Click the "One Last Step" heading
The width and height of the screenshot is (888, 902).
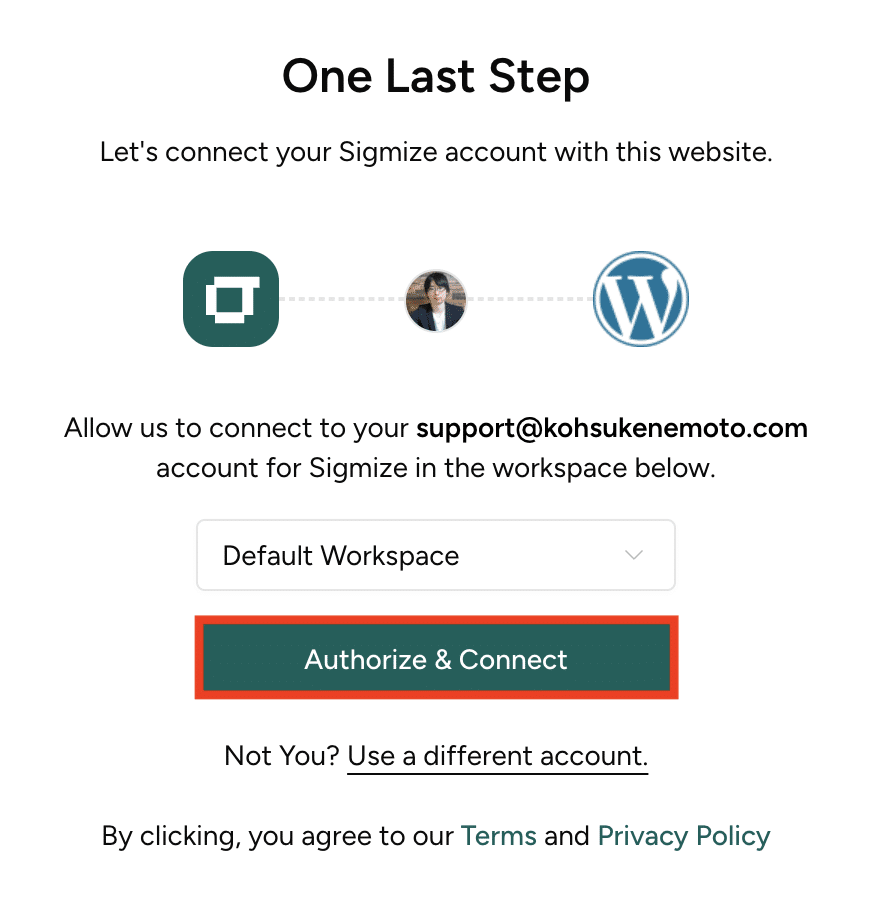[436, 76]
